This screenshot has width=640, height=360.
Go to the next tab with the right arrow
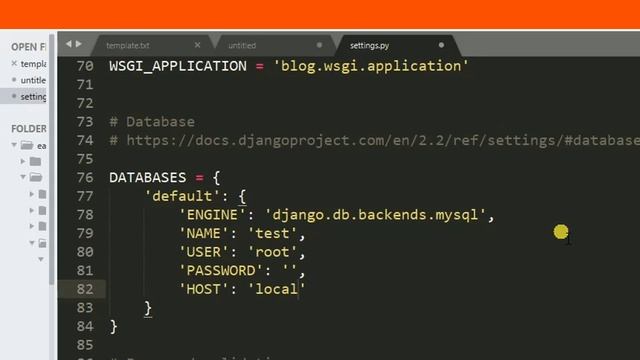[79, 44]
